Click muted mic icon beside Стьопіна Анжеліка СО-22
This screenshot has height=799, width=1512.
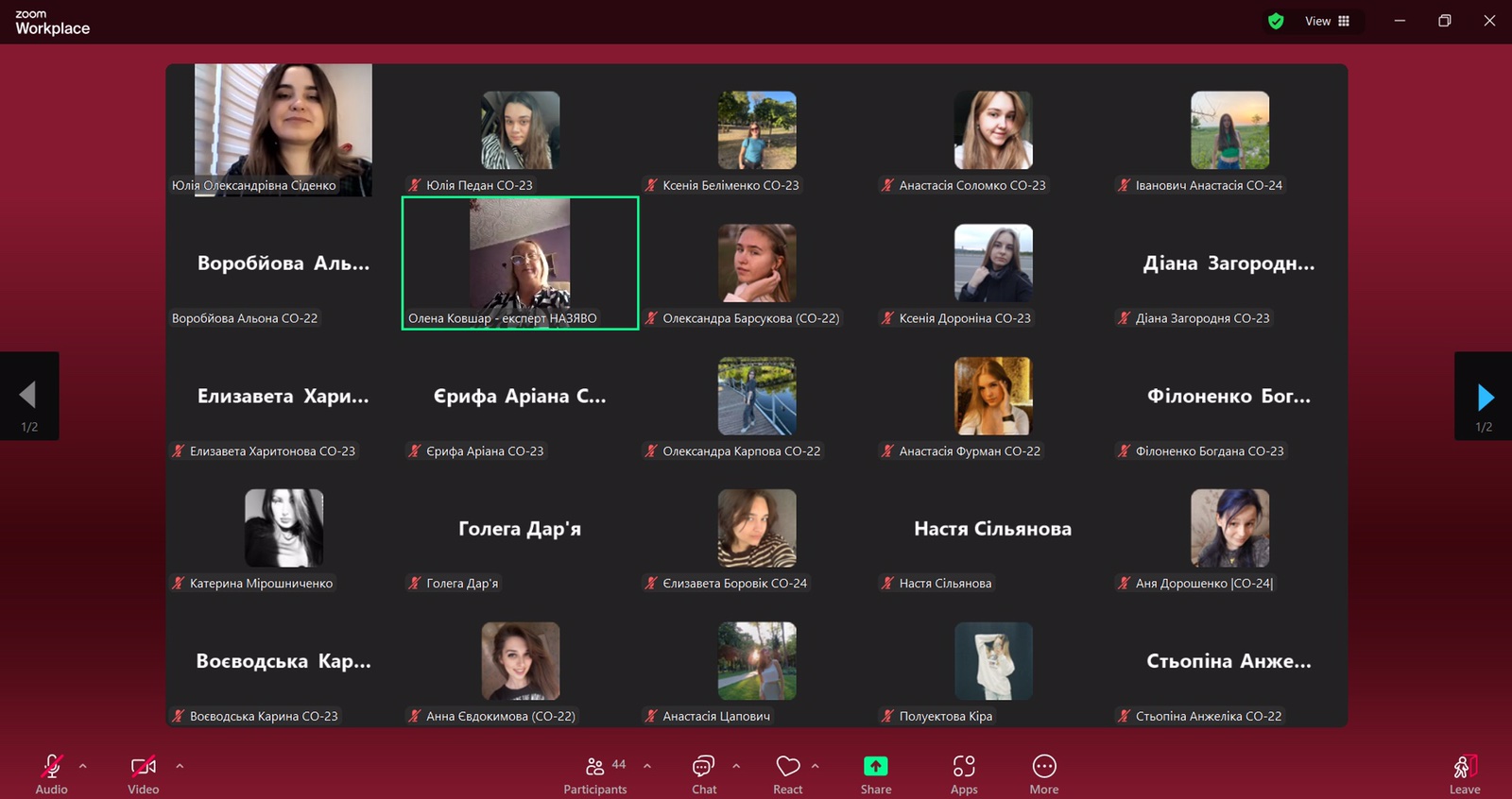click(1123, 716)
